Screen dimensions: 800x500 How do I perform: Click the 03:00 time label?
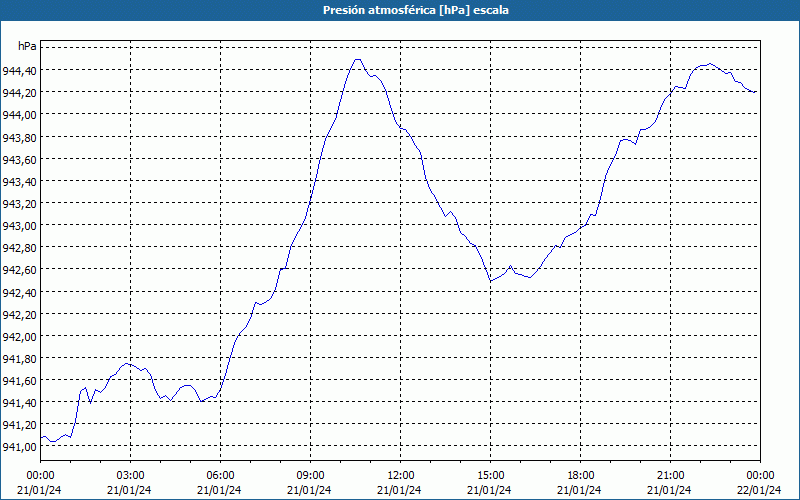tap(130, 476)
